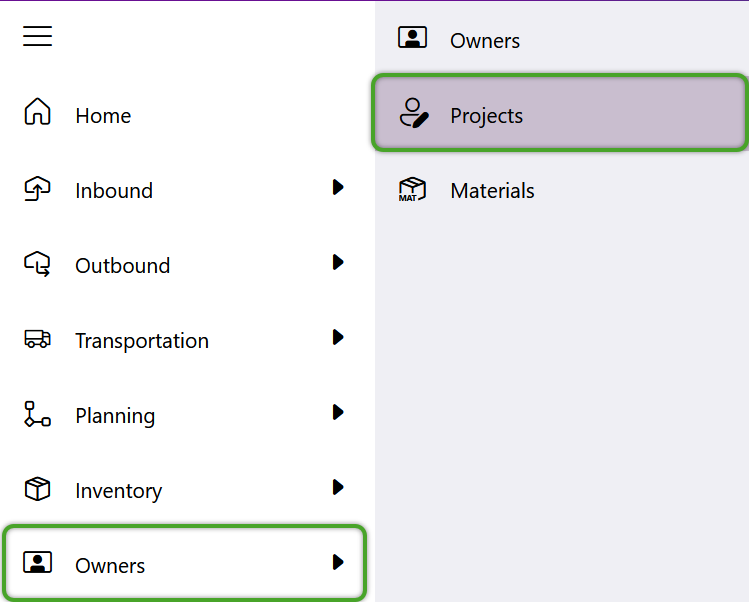The width and height of the screenshot is (749, 602).
Task: Click the Owners person card icon in sidebar
Action: click(37, 562)
